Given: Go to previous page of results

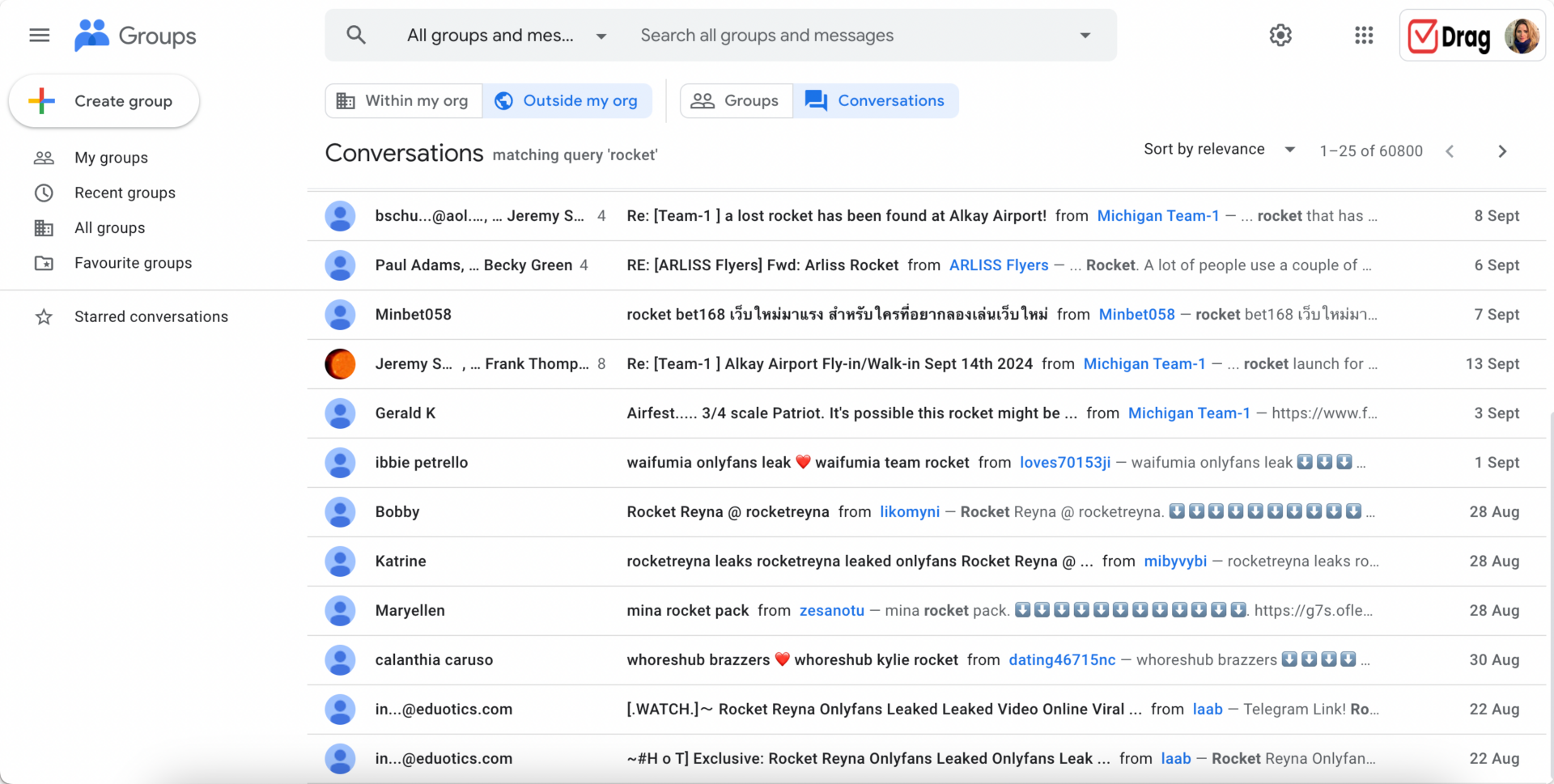Looking at the screenshot, I should 1450,151.
